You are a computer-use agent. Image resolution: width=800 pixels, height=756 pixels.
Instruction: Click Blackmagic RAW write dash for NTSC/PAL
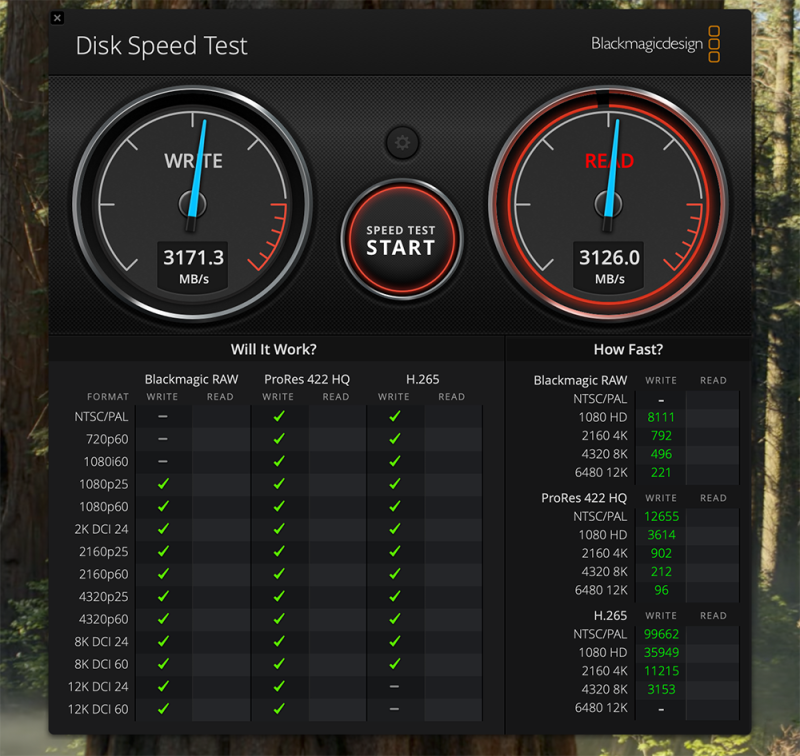163,416
